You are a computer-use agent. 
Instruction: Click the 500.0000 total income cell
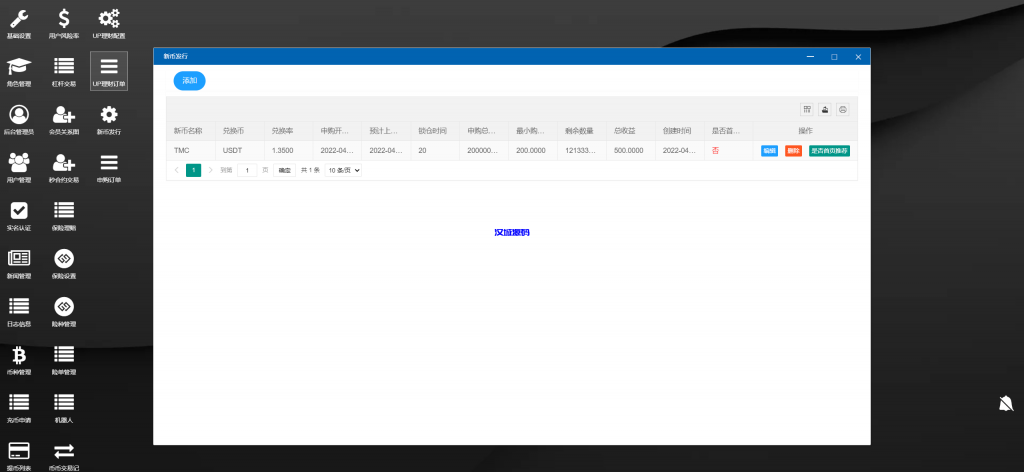coord(629,151)
